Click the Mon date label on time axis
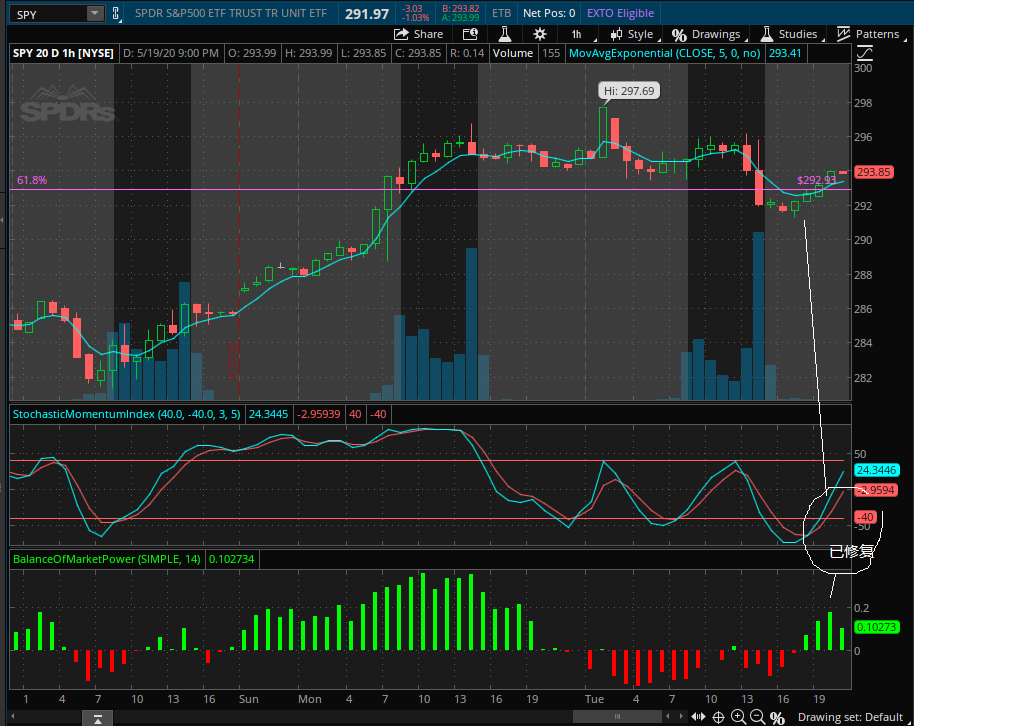1035x726 pixels. click(310, 699)
